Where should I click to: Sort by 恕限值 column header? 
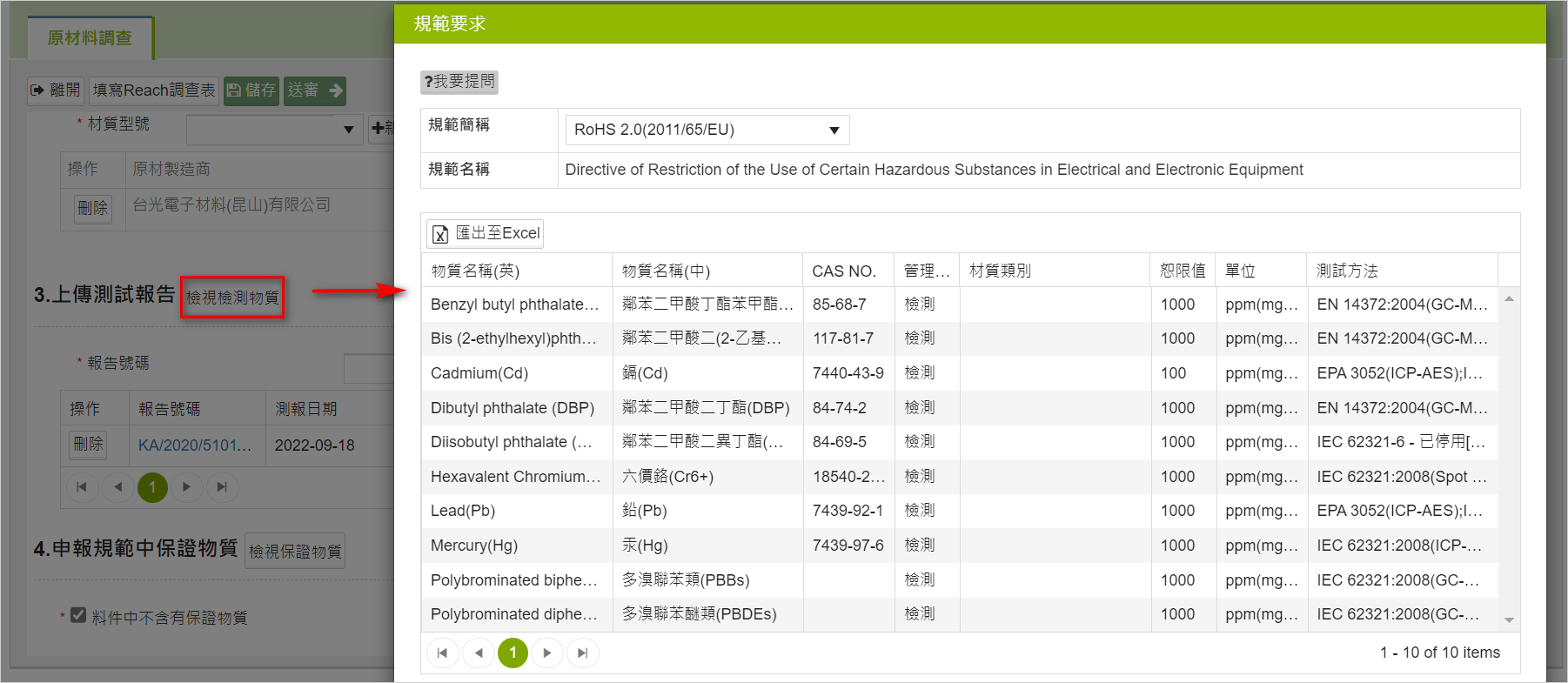tap(1183, 271)
